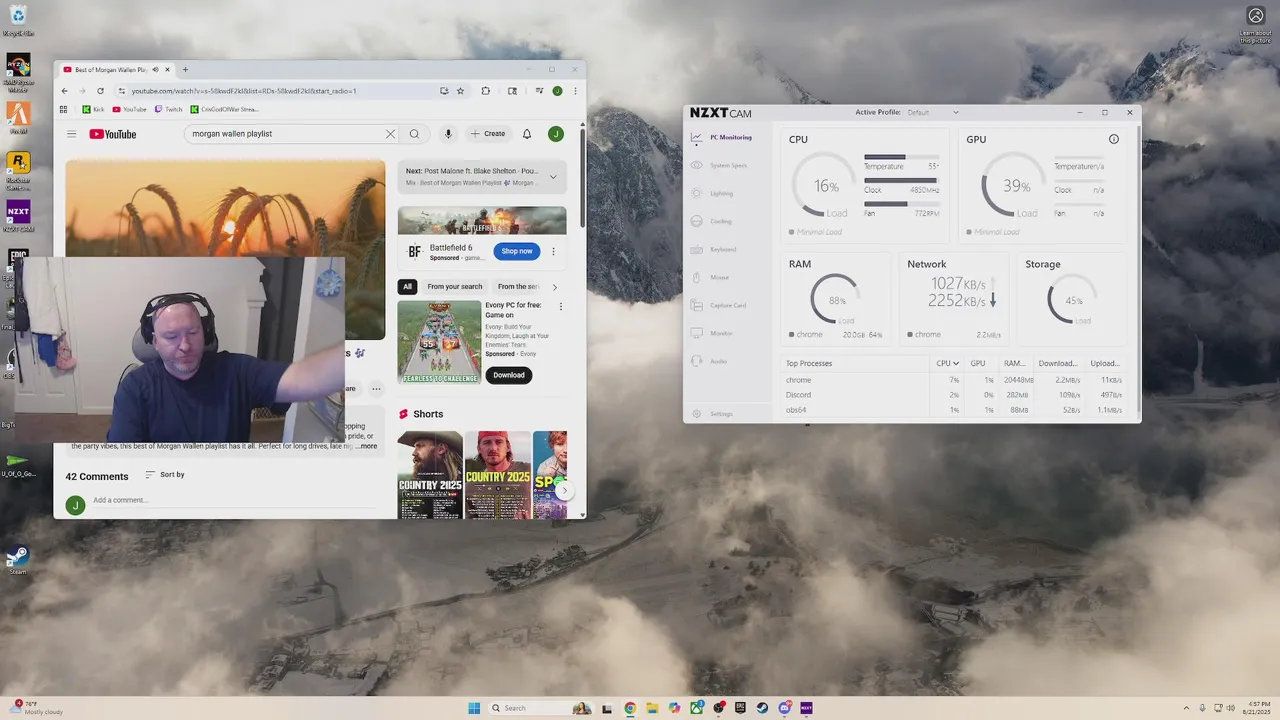The width and height of the screenshot is (1280, 720).
Task: Open NZXT CAM Settings
Action: [x=713, y=414]
